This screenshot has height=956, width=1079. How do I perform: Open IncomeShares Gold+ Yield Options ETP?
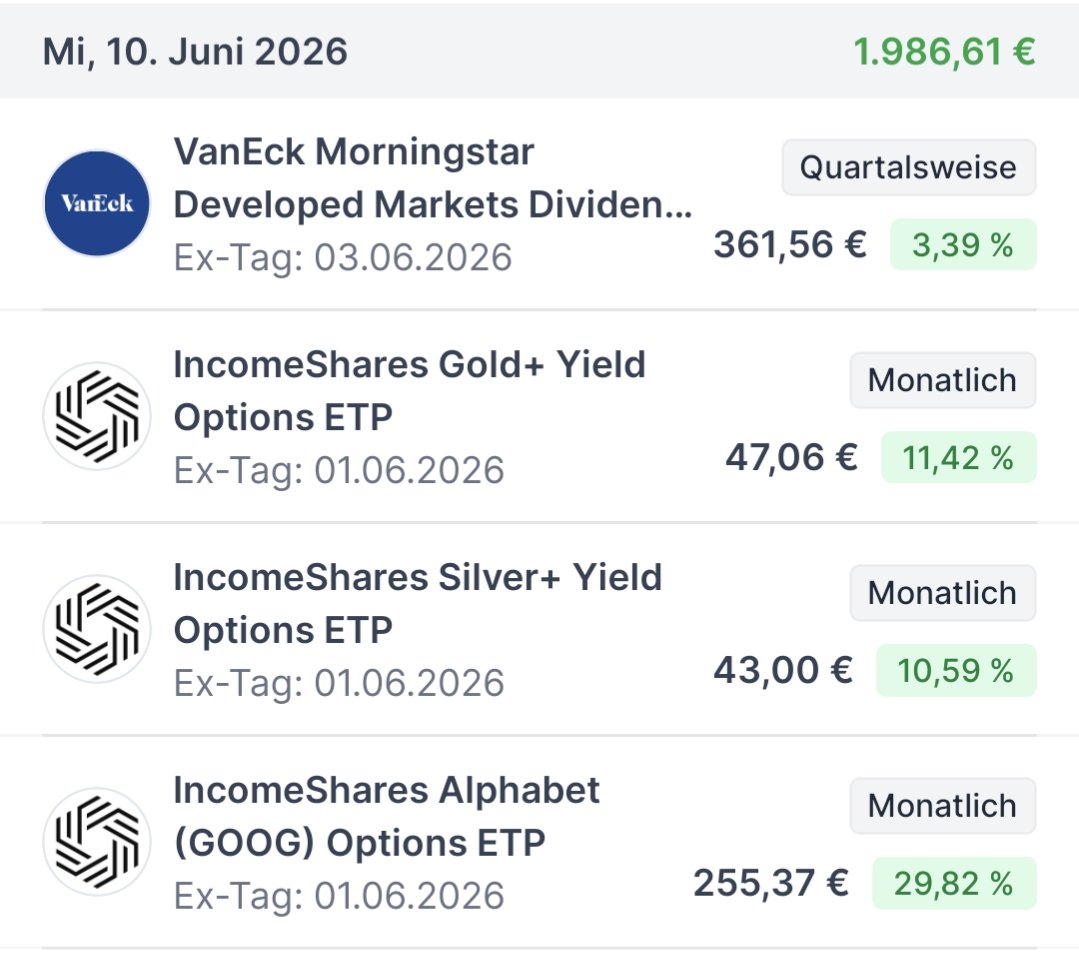pyautogui.click(x=540, y=417)
